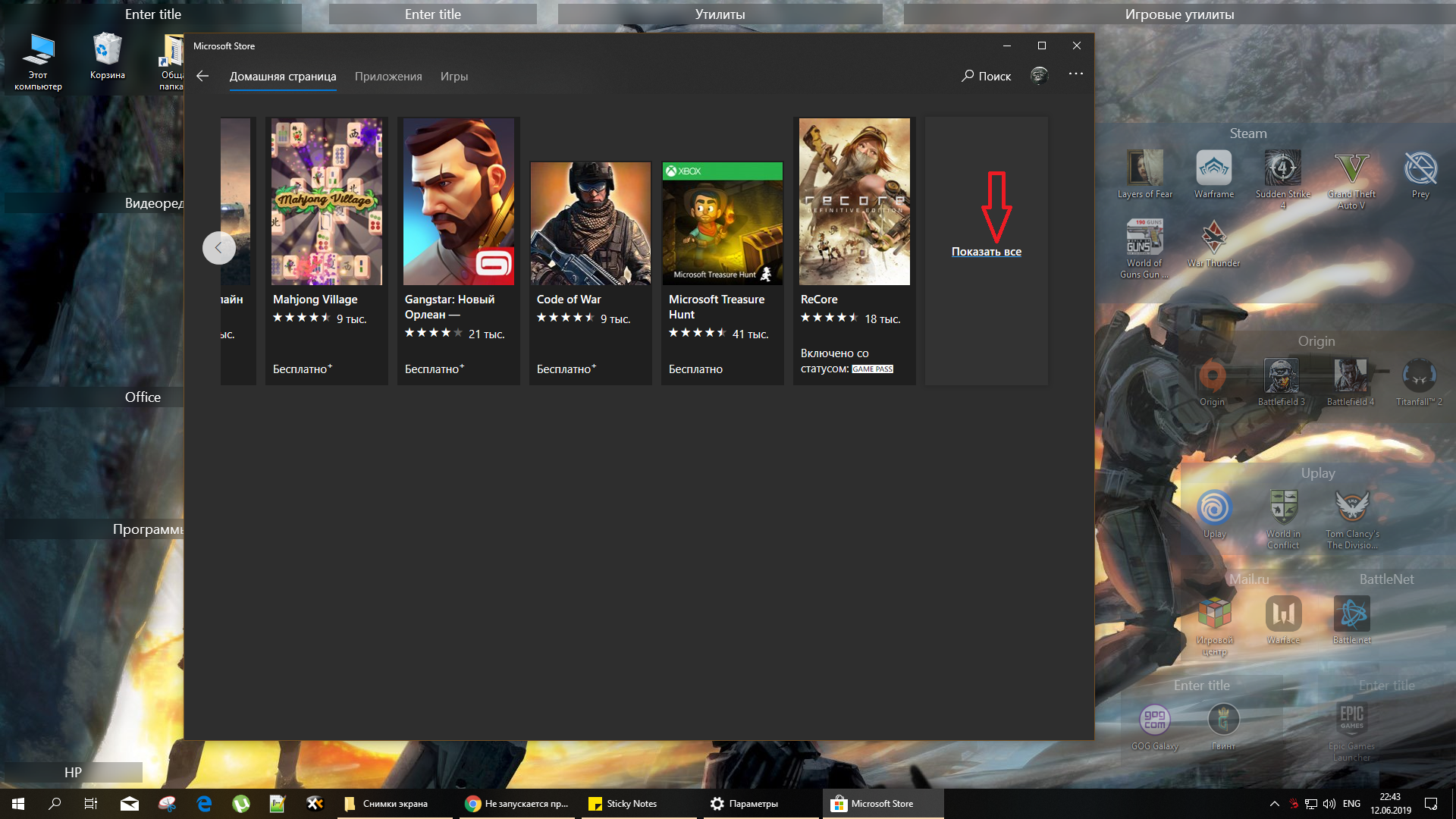Launch Battlefield 3 shortcut

point(1282,382)
